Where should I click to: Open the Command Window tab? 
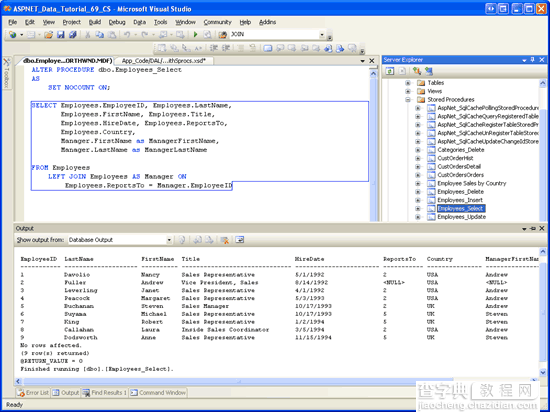click(x=158, y=393)
